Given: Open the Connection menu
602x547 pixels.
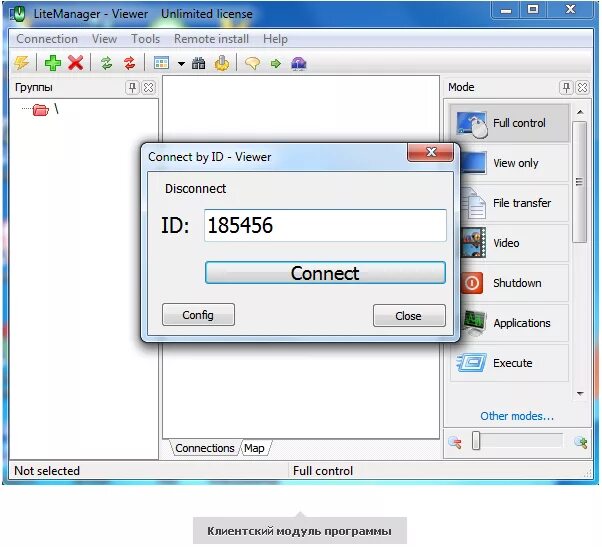Looking at the screenshot, I should coord(47,39).
